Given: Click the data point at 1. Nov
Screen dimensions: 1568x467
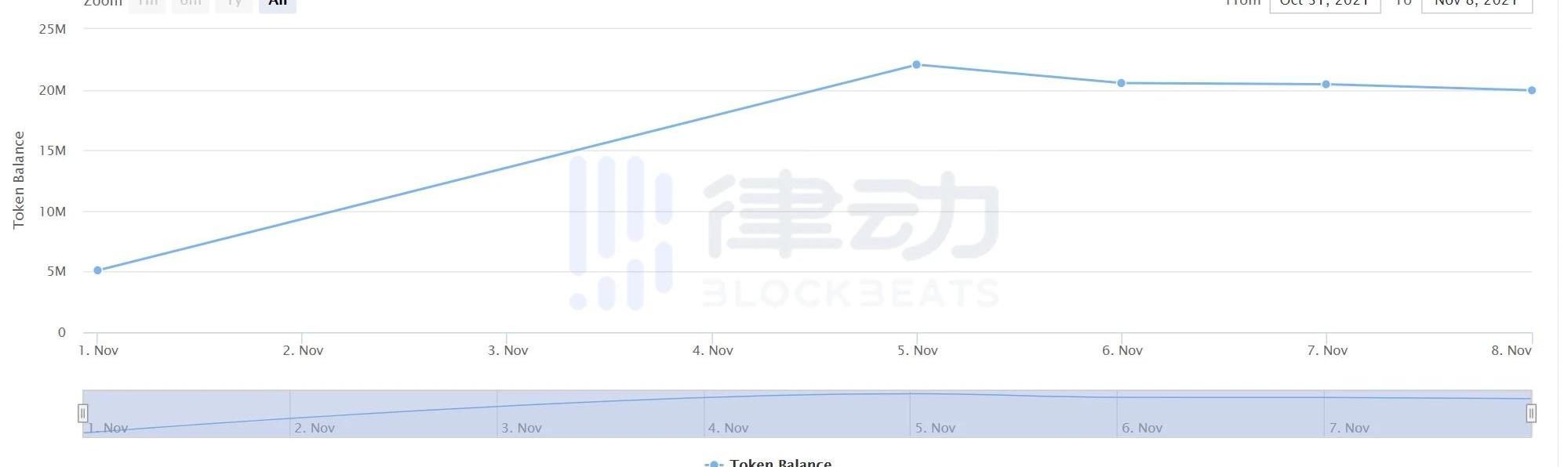Looking at the screenshot, I should coord(98,270).
